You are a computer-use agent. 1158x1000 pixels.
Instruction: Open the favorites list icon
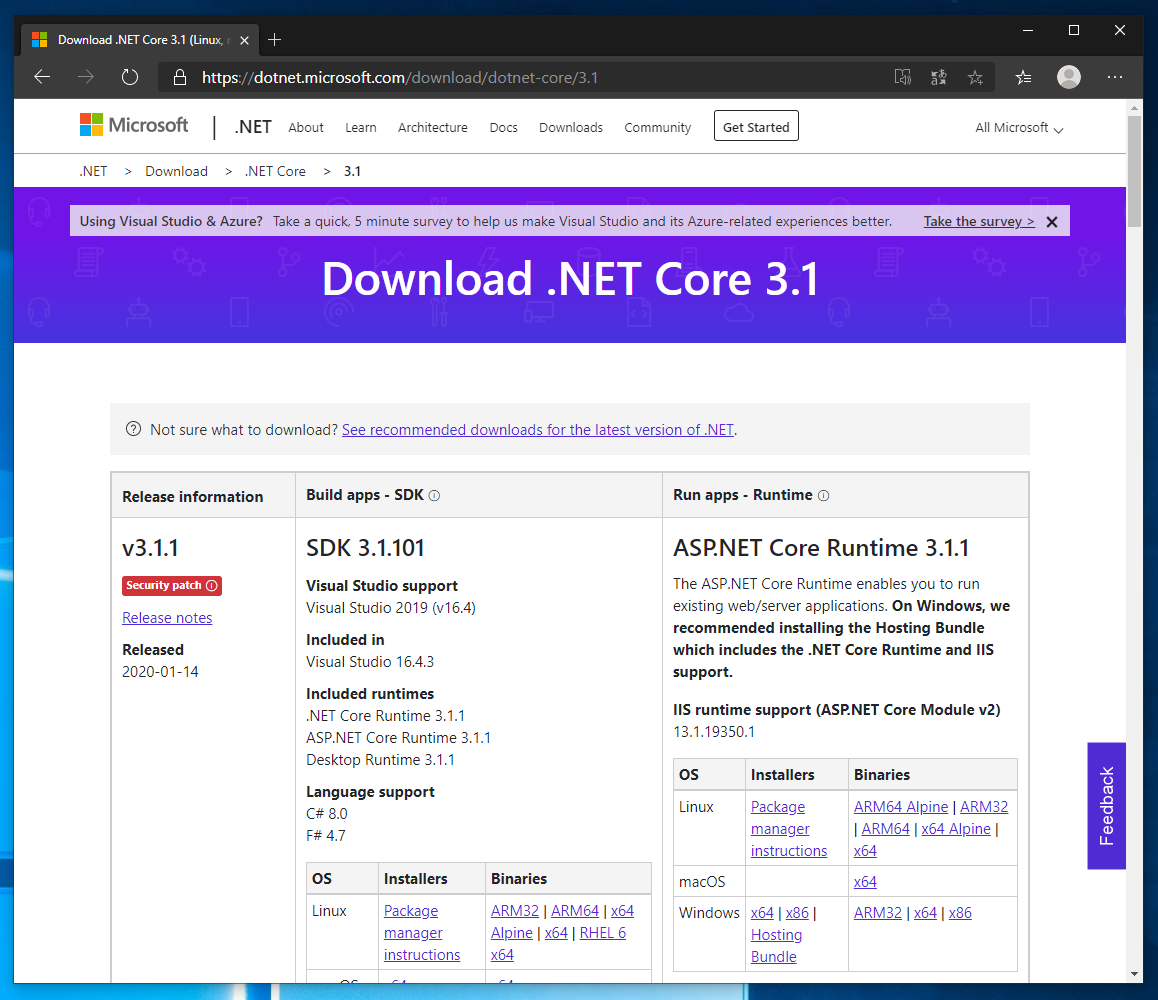(x=1023, y=77)
